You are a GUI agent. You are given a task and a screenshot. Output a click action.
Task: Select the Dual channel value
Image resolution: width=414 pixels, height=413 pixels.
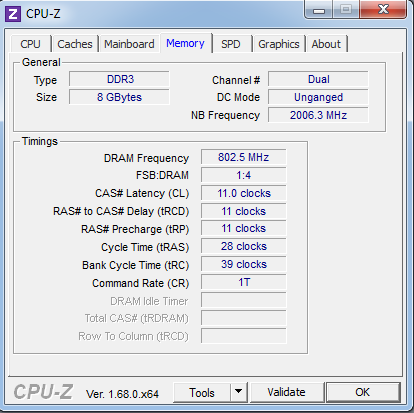coord(319,79)
